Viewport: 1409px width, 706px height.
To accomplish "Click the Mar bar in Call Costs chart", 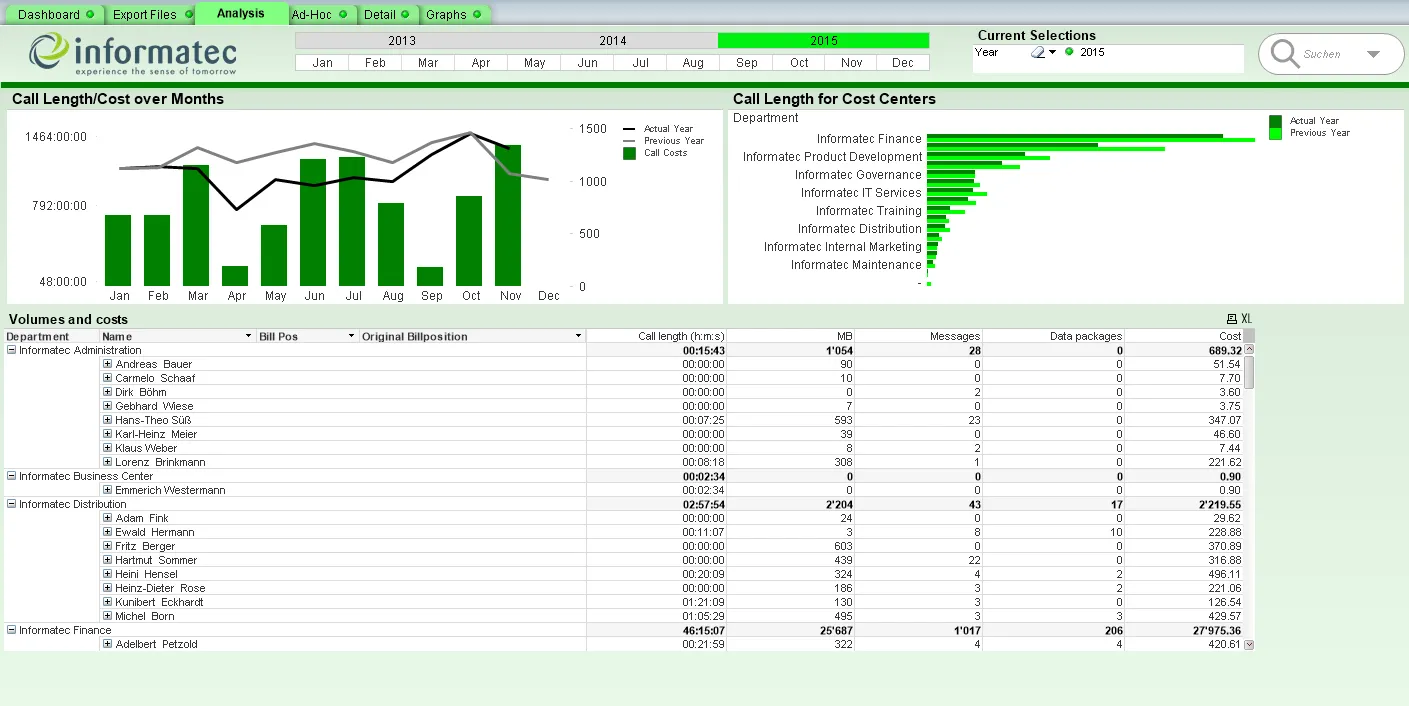I will pos(196,226).
